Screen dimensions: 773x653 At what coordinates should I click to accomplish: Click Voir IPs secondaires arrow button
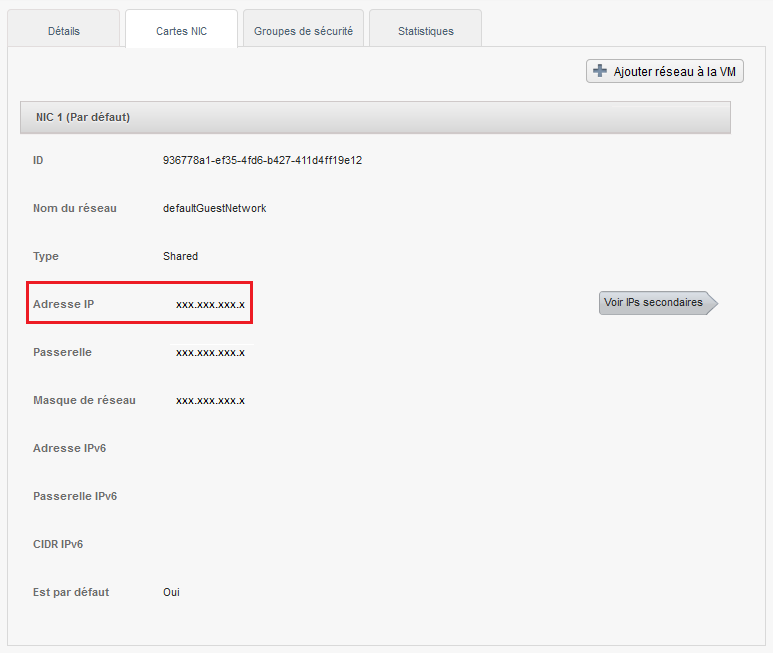coord(657,303)
